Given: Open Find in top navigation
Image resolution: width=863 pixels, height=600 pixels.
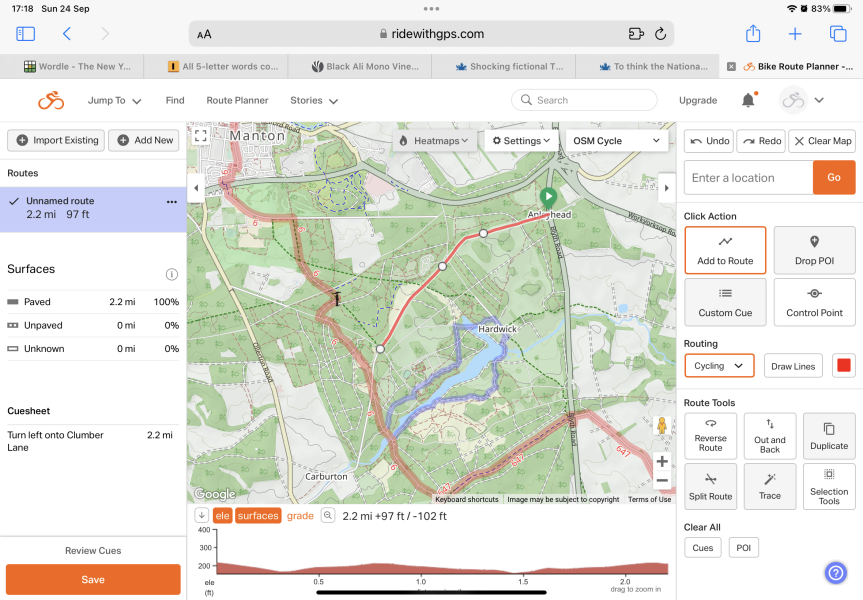Looking at the screenshot, I should coord(175,100).
